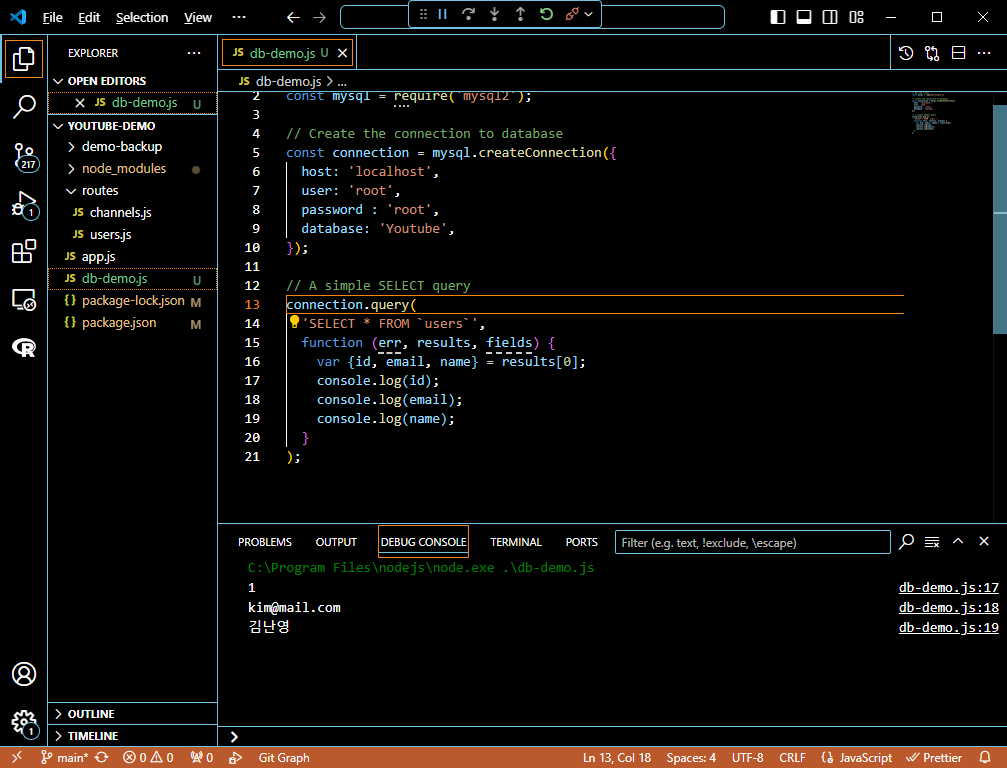Image resolution: width=1007 pixels, height=768 pixels.
Task: Switch to the Problems panel tab
Action: click(x=265, y=543)
